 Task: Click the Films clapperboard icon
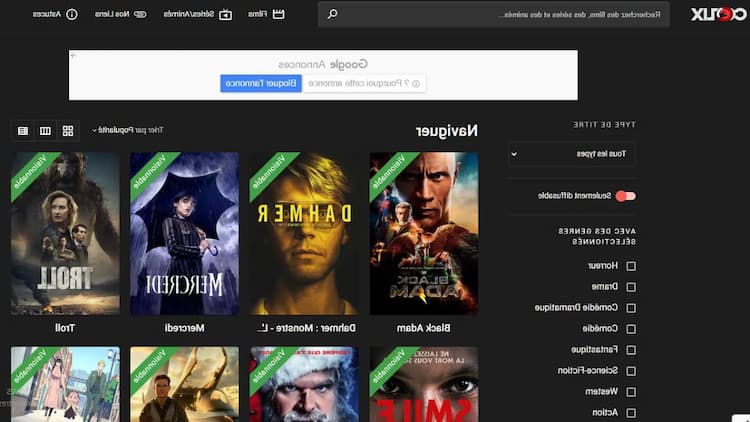[x=278, y=14]
